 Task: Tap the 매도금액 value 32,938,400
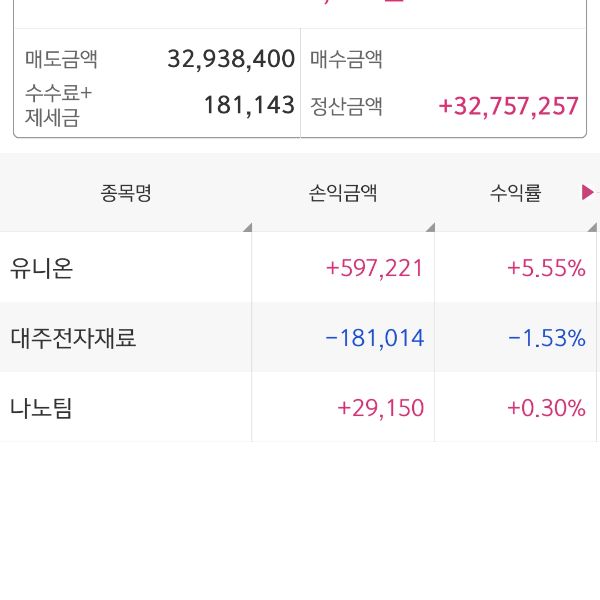(x=231, y=59)
